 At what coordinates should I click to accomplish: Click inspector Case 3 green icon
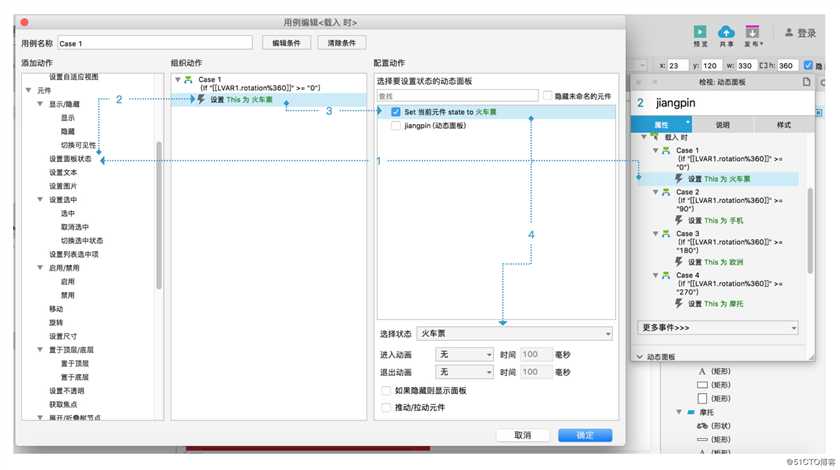pos(666,234)
